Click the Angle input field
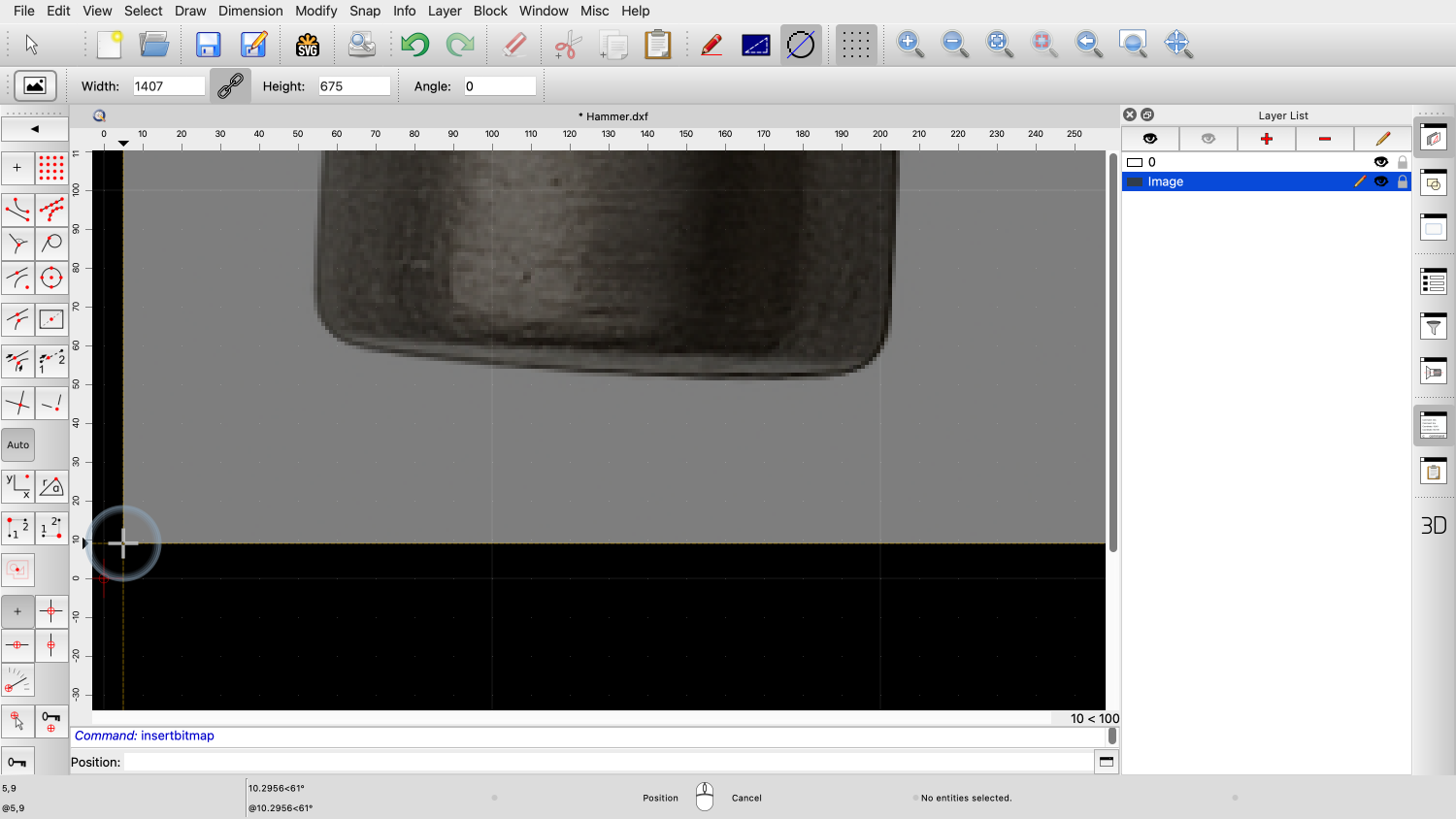 (500, 86)
